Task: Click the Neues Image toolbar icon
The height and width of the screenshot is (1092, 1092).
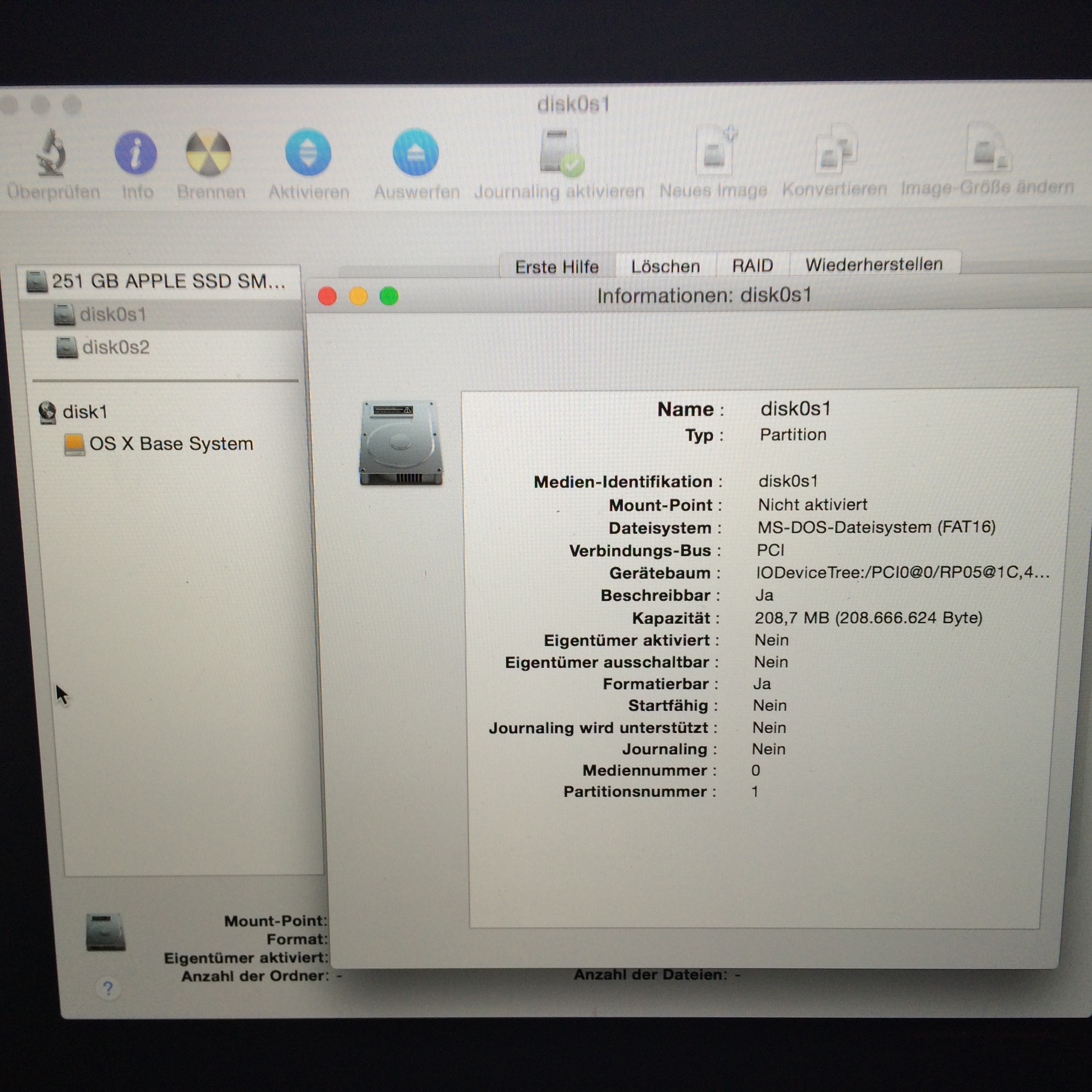Action: 716,149
